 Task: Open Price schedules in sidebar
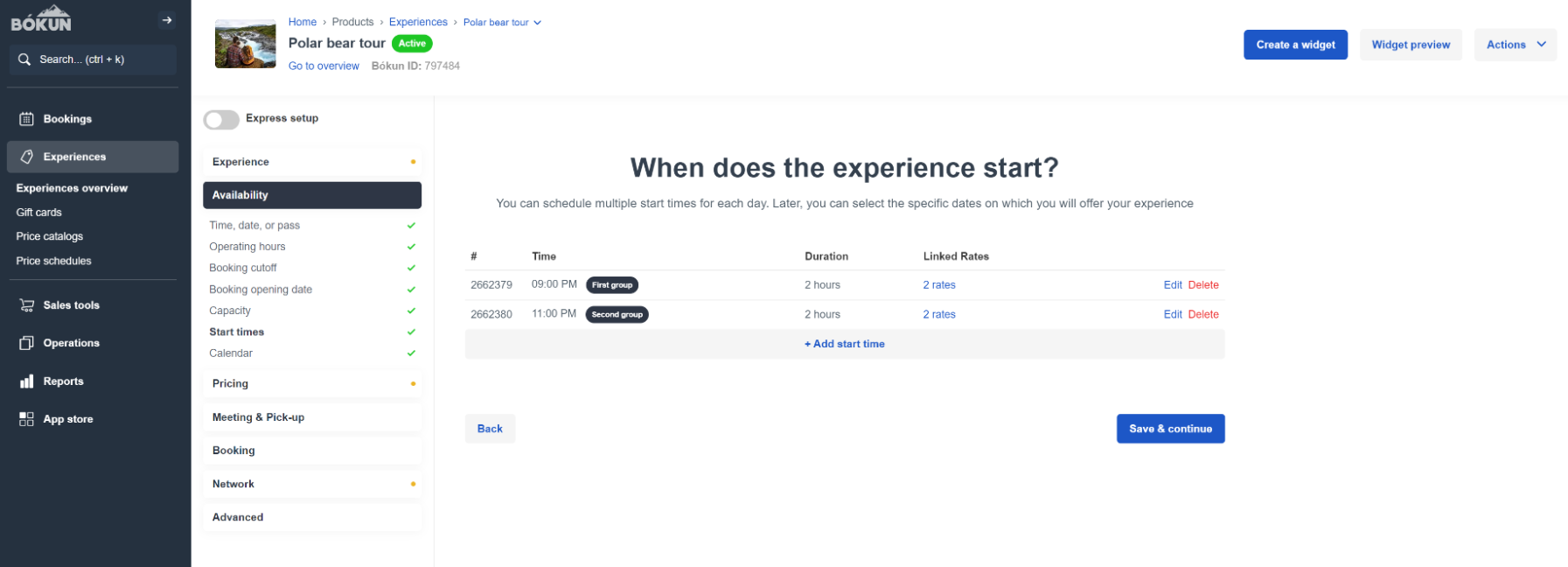tap(53, 261)
